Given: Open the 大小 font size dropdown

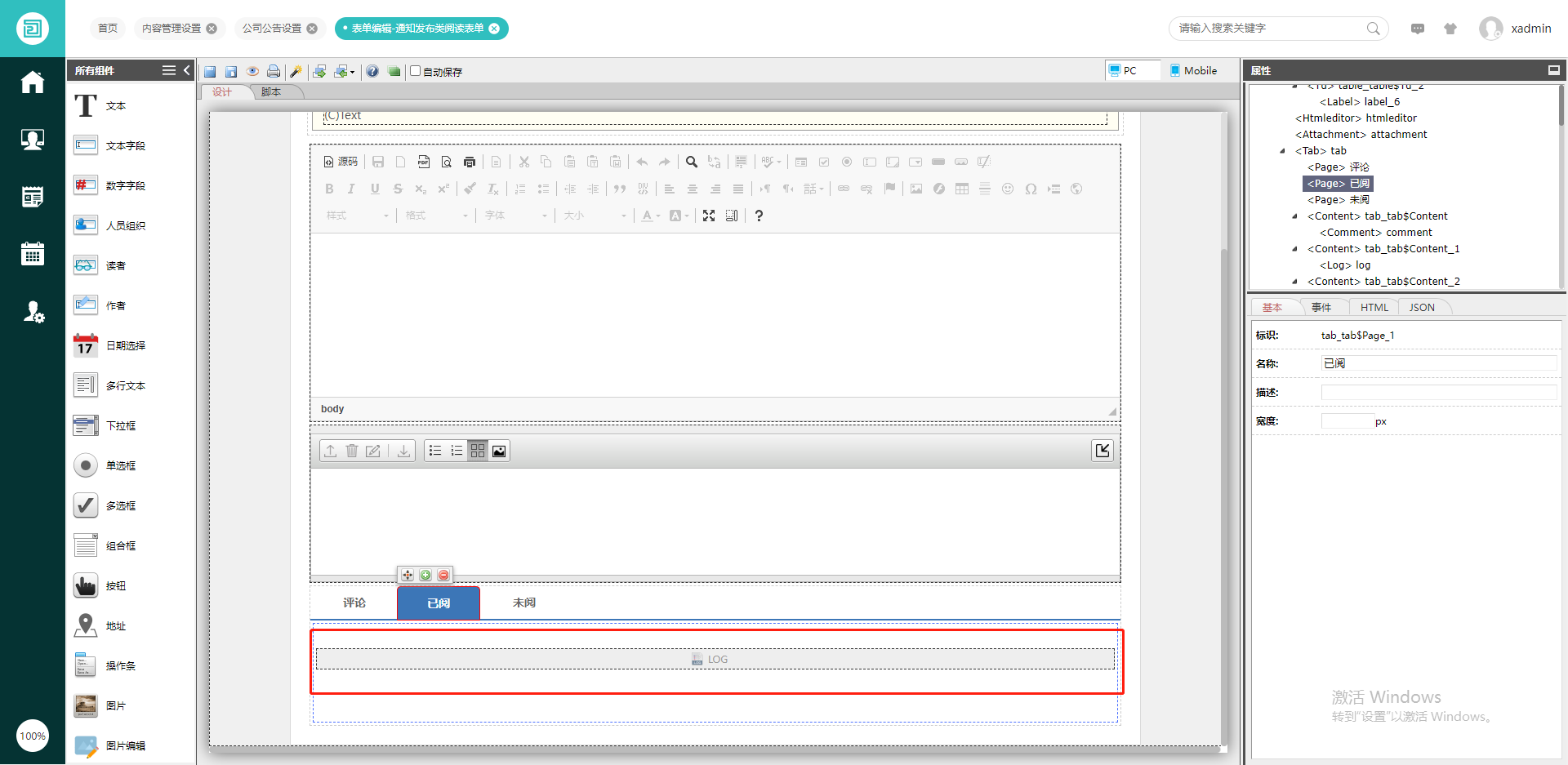Looking at the screenshot, I should tap(595, 216).
